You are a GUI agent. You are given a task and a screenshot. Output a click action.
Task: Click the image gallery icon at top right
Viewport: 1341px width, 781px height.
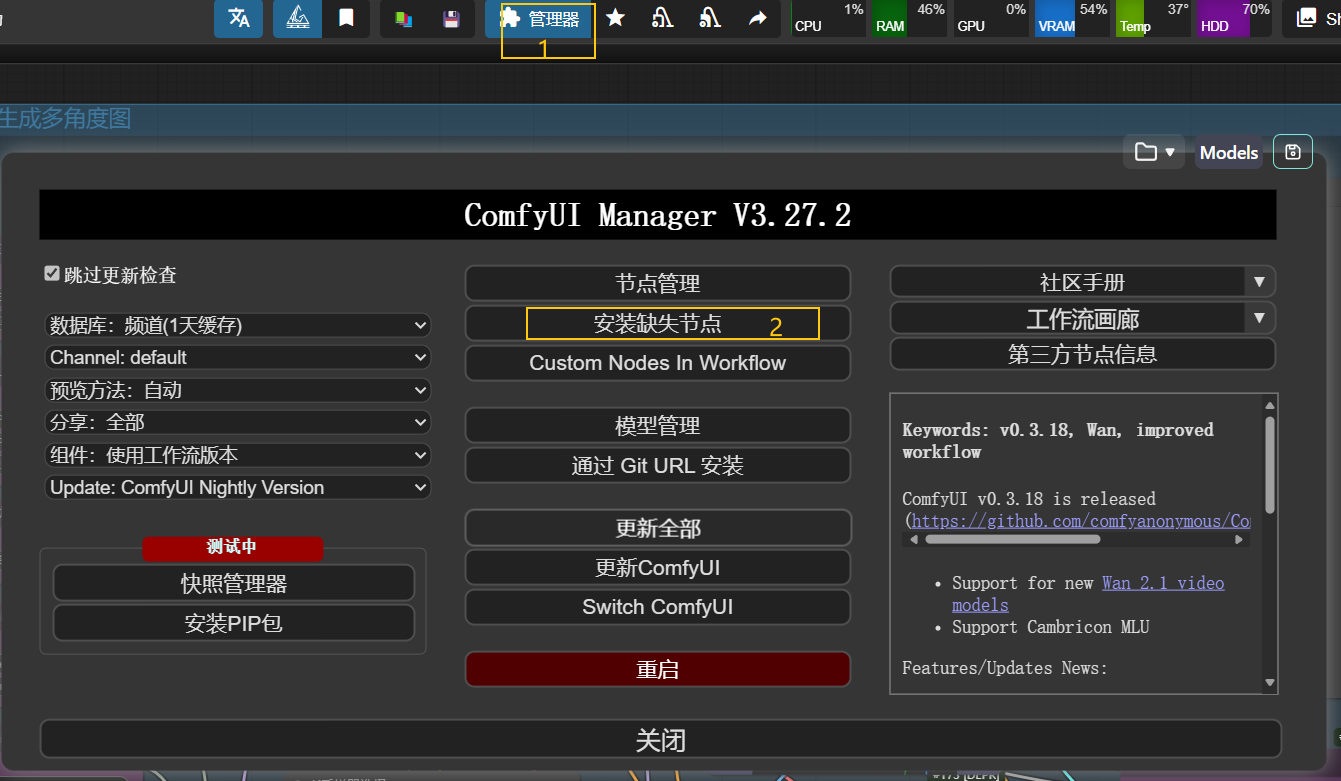click(1306, 17)
